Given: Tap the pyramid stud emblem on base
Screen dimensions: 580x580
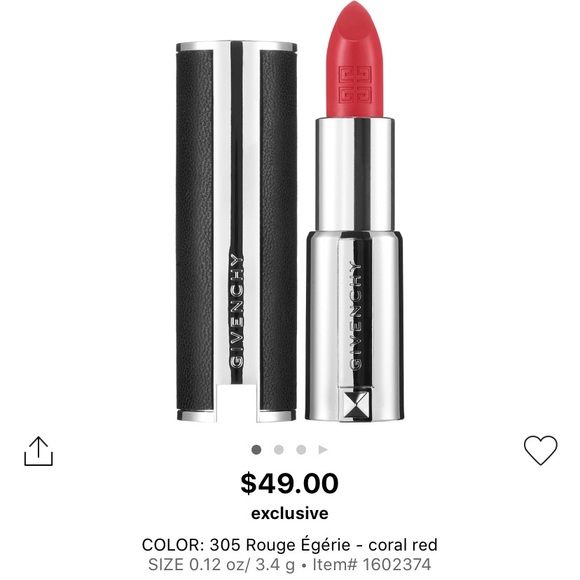Looking at the screenshot, I should 356,404.
